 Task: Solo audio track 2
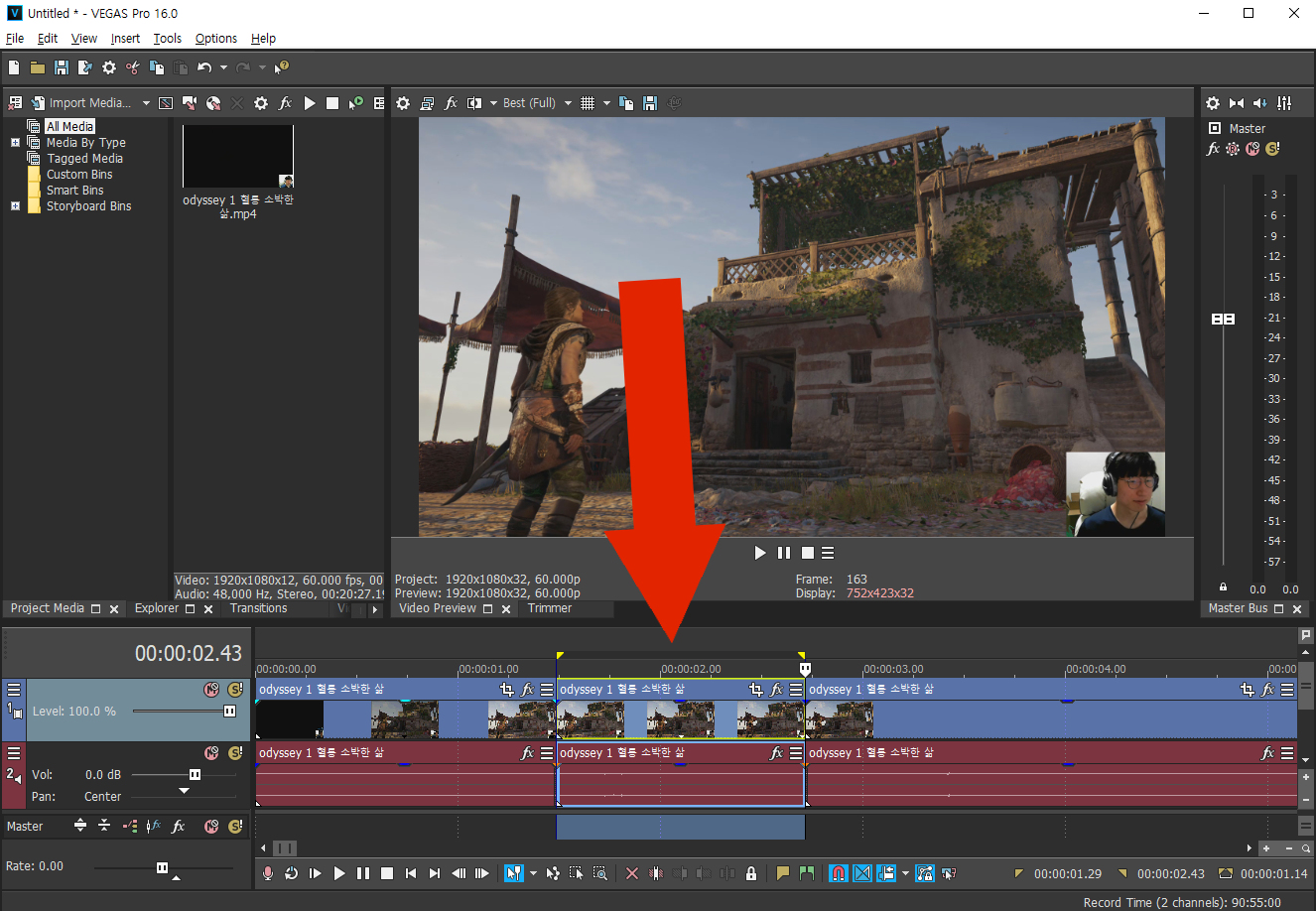tap(235, 753)
